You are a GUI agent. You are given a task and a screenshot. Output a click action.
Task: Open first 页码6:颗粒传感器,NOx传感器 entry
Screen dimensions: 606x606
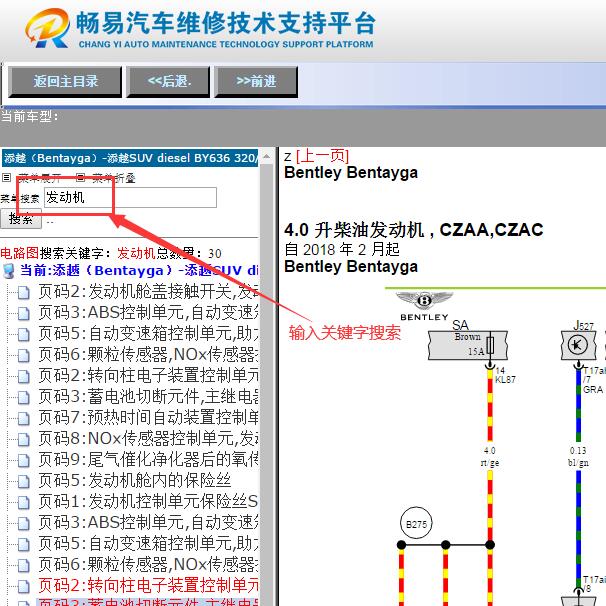click(x=148, y=354)
